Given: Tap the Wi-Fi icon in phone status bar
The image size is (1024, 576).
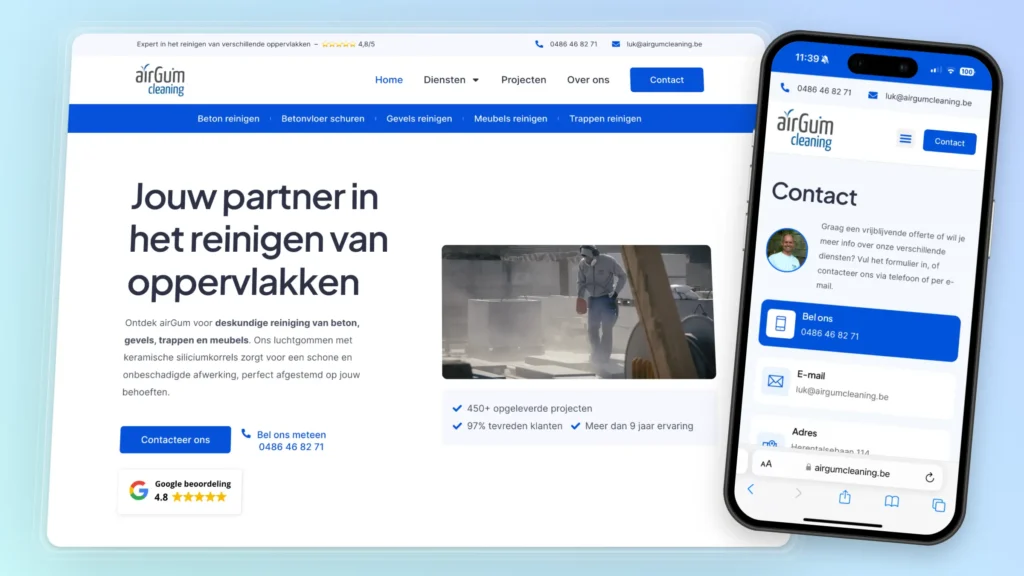Looking at the screenshot, I should click(951, 70).
